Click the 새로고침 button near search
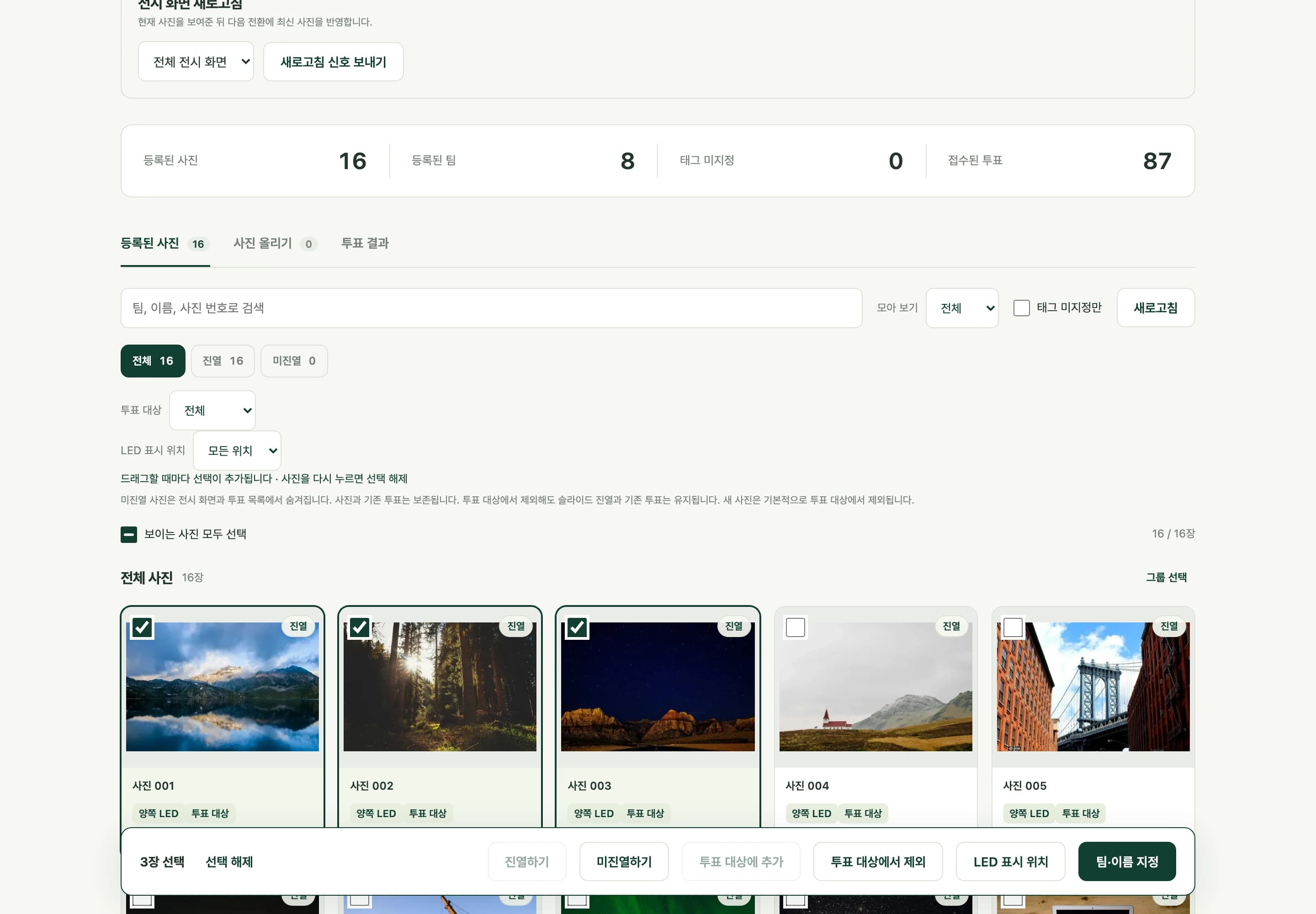Viewport: 1316px width, 914px height. [1156, 308]
